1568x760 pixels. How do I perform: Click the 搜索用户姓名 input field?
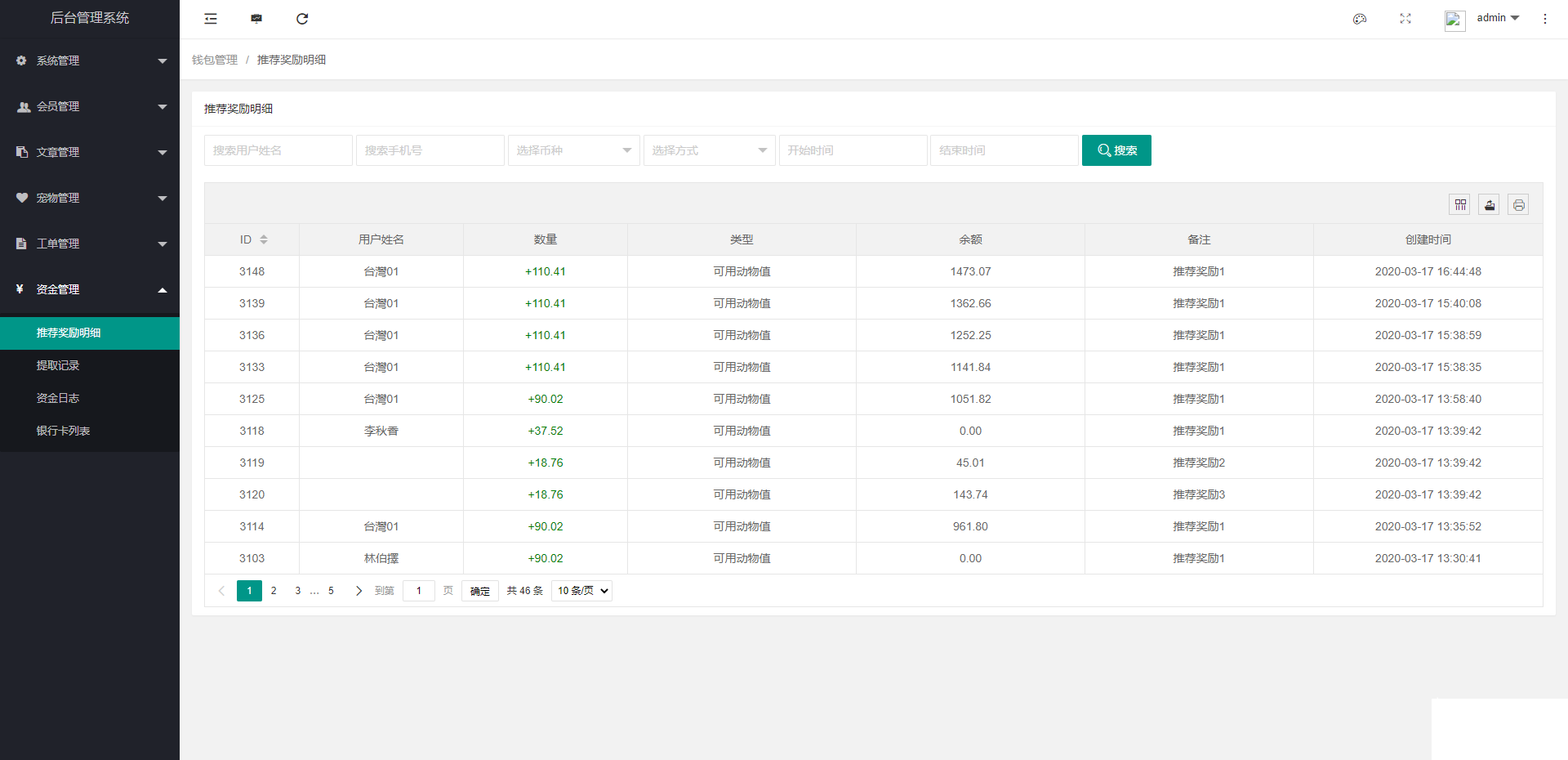pos(278,150)
